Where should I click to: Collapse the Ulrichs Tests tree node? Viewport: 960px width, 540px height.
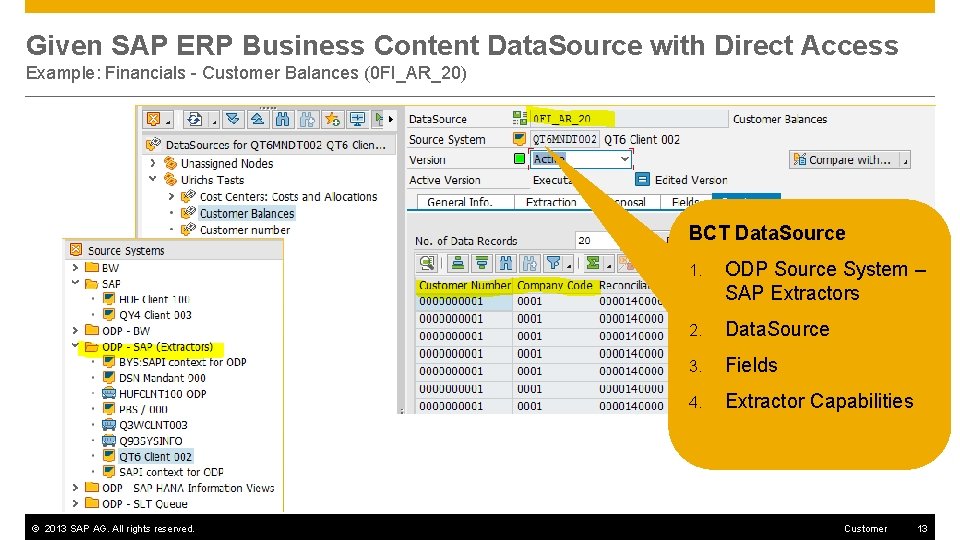[153, 179]
